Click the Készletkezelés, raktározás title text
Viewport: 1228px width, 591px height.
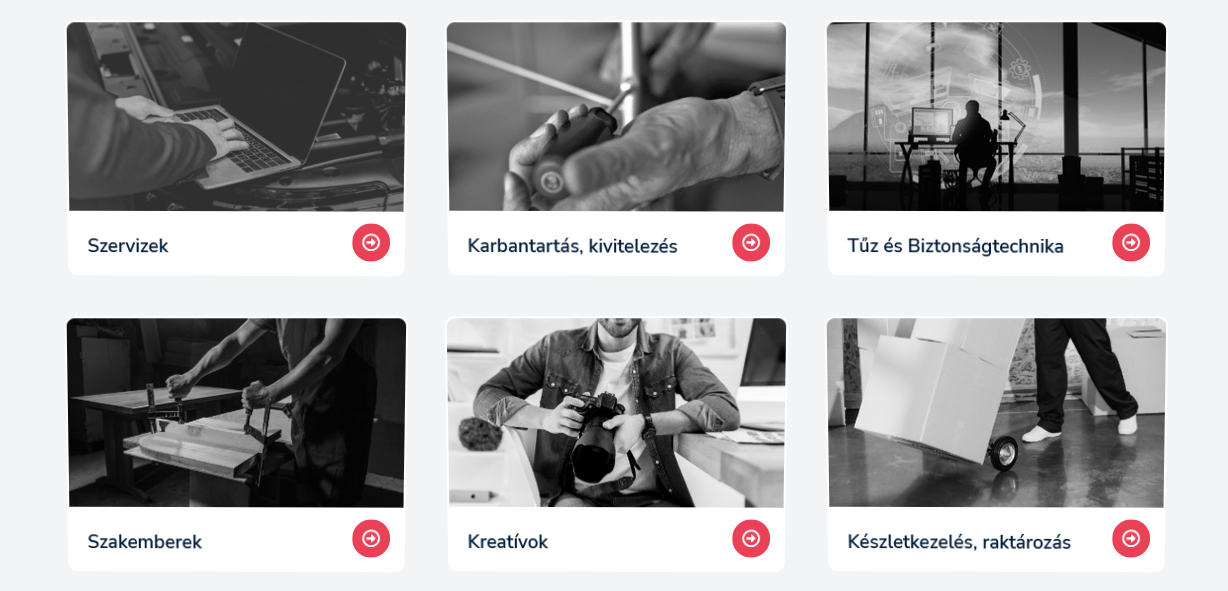959,542
